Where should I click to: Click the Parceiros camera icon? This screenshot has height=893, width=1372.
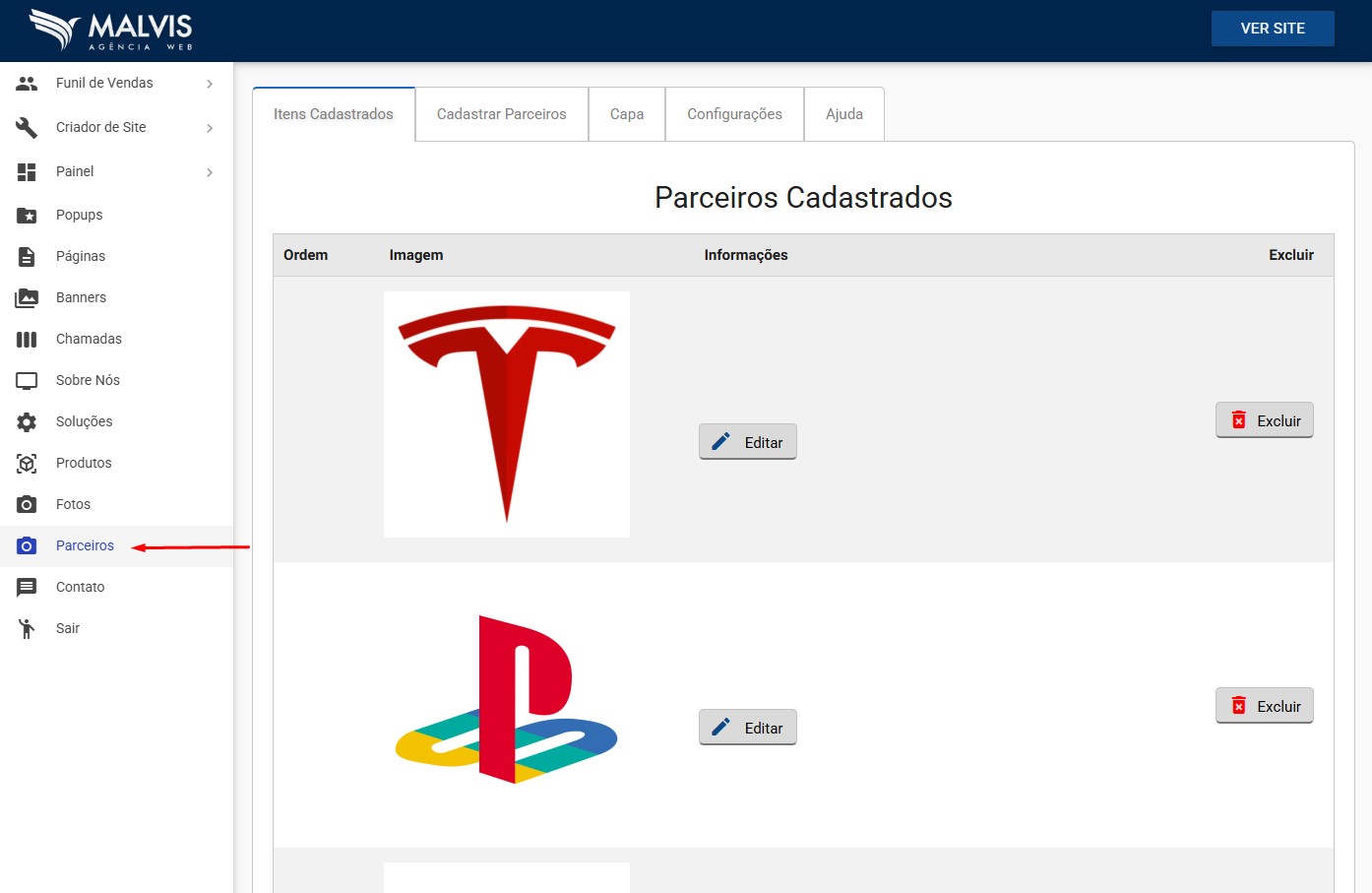tap(27, 546)
